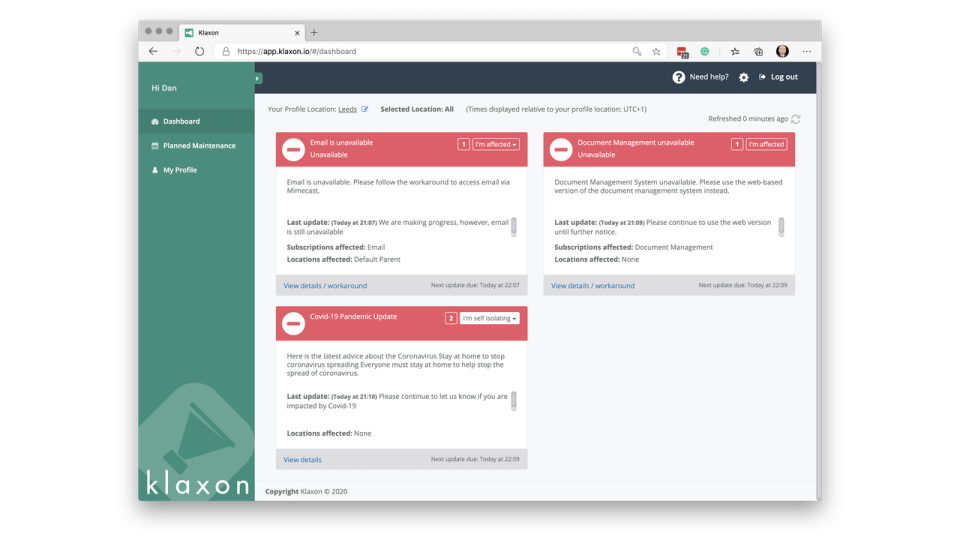Click the affected count badge on Document Management card
The width and height of the screenshot is (960, 540).
coord(737,144)
